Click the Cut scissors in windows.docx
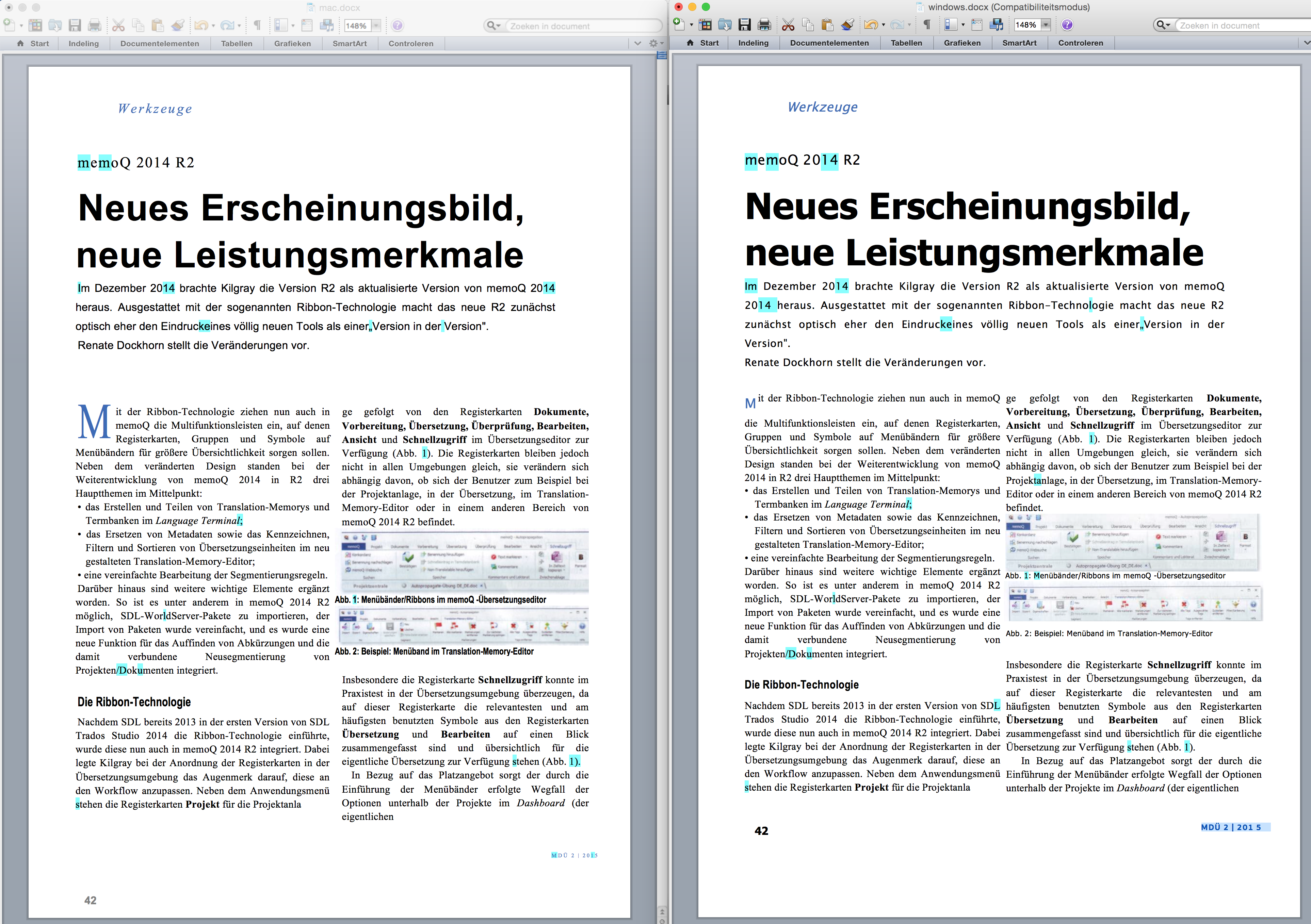1311x924 pixels. pyautogui.click(x=788, y=24)
